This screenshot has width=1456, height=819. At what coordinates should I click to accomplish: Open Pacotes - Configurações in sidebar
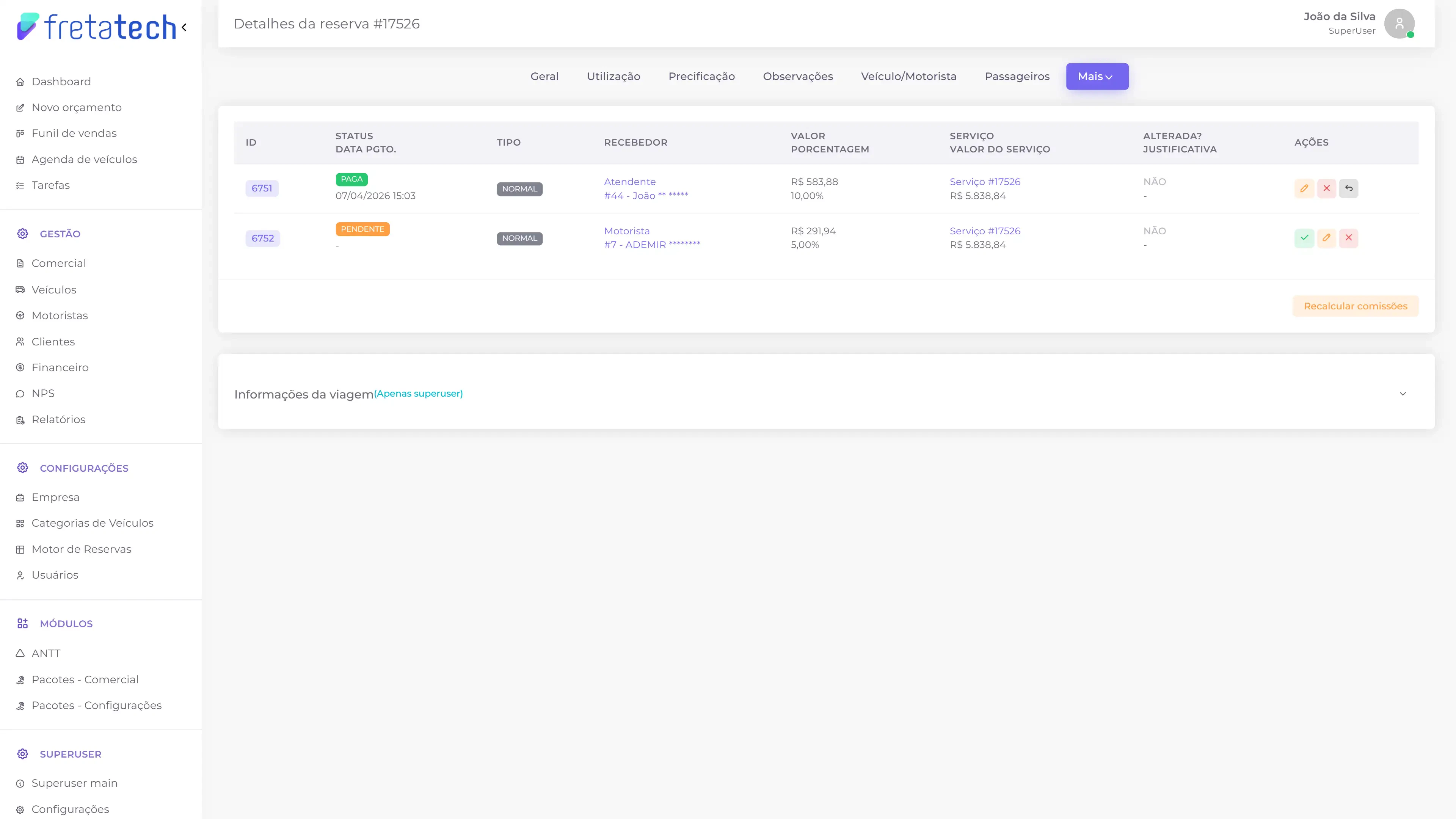click(x=97, y=706)
